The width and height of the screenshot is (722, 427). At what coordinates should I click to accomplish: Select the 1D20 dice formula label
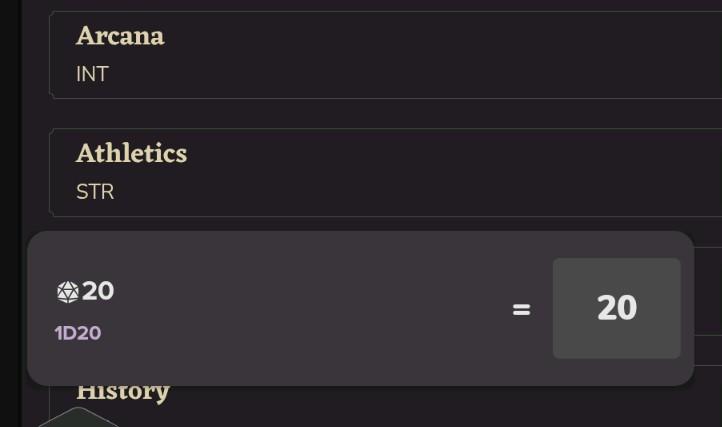point(78,333)
